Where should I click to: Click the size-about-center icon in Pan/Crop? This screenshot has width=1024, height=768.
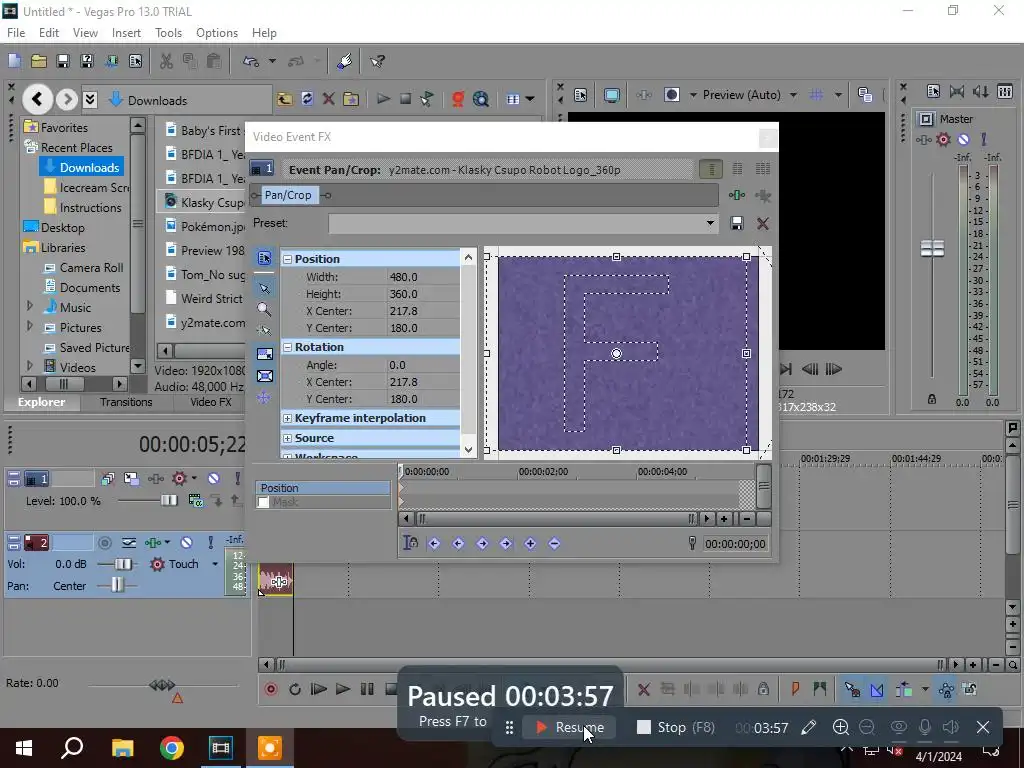[x=264, y=376]
